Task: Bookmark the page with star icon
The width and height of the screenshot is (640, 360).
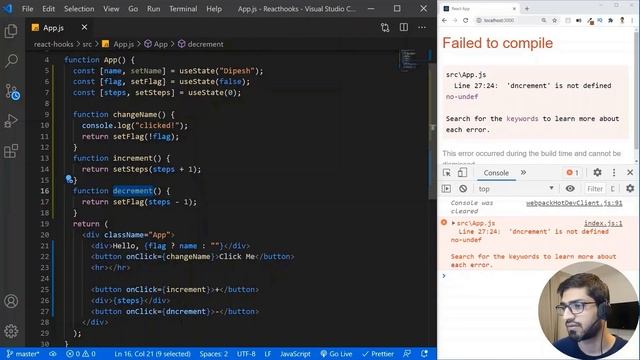Action: [554, 20]
